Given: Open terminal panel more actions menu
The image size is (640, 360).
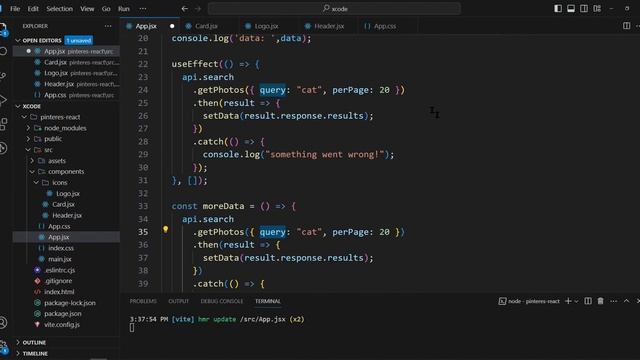Looking at the screenshot, I should point(613,301).
